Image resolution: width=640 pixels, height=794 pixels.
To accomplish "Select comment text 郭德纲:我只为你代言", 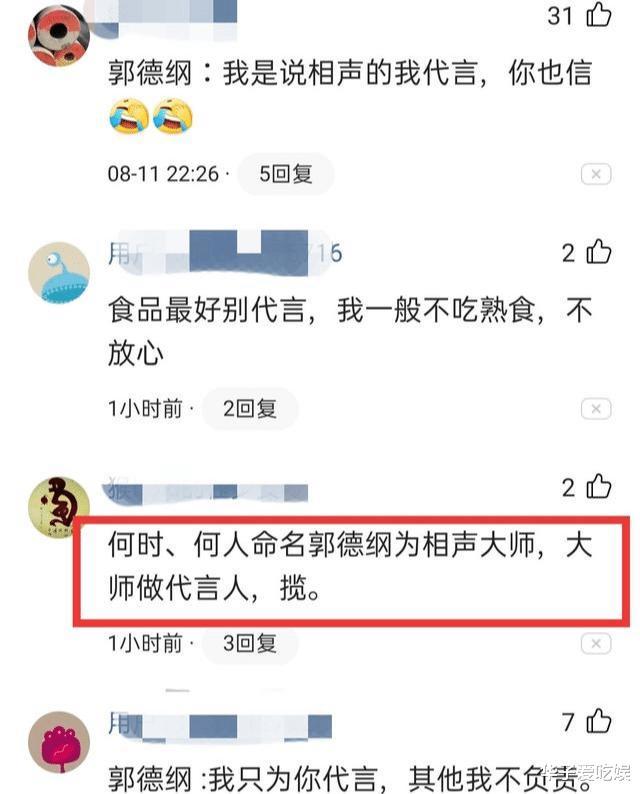I will [x=243, y=779].
